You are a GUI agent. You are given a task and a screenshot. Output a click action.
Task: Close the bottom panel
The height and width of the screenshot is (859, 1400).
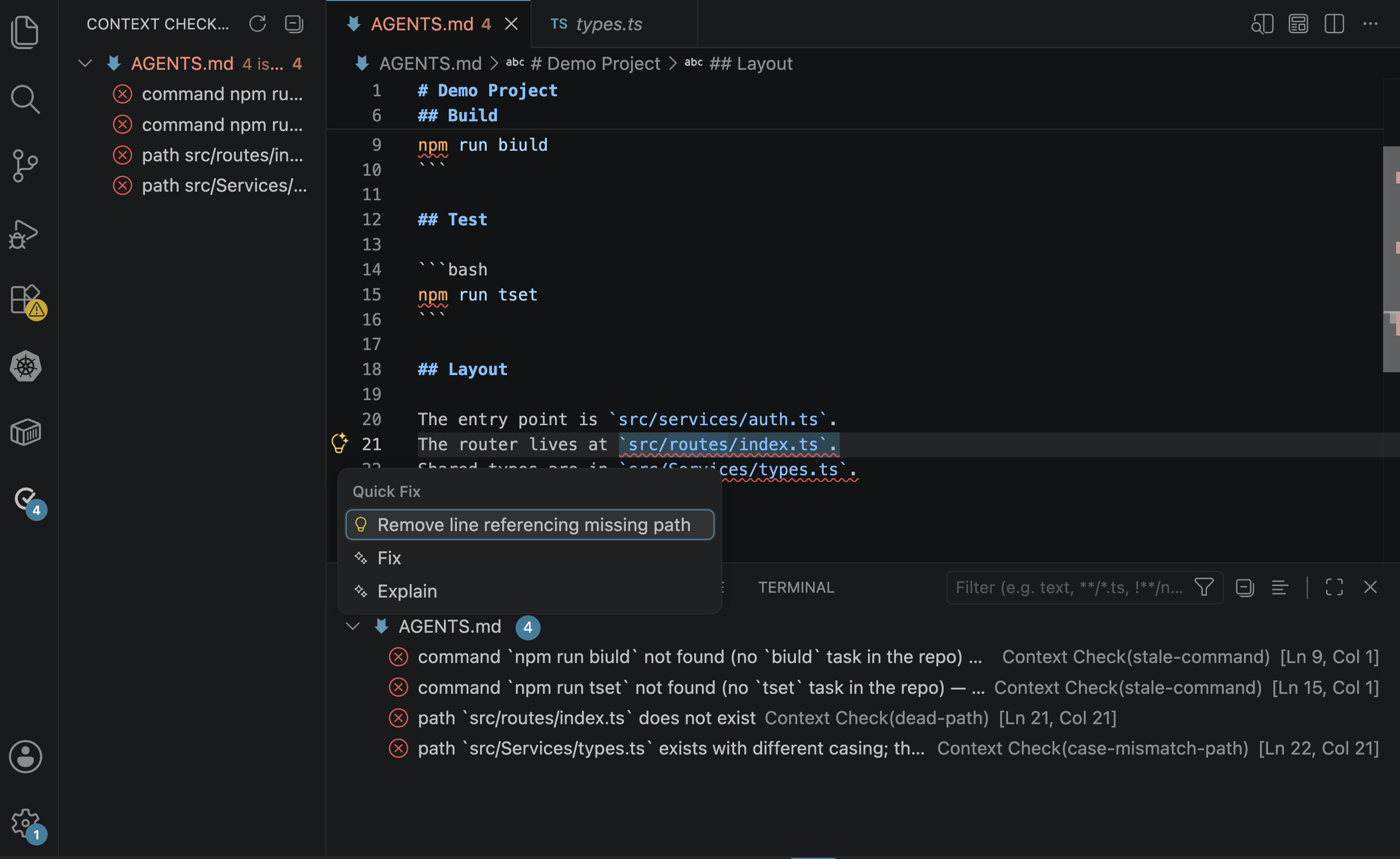(x=1371, y=587)
